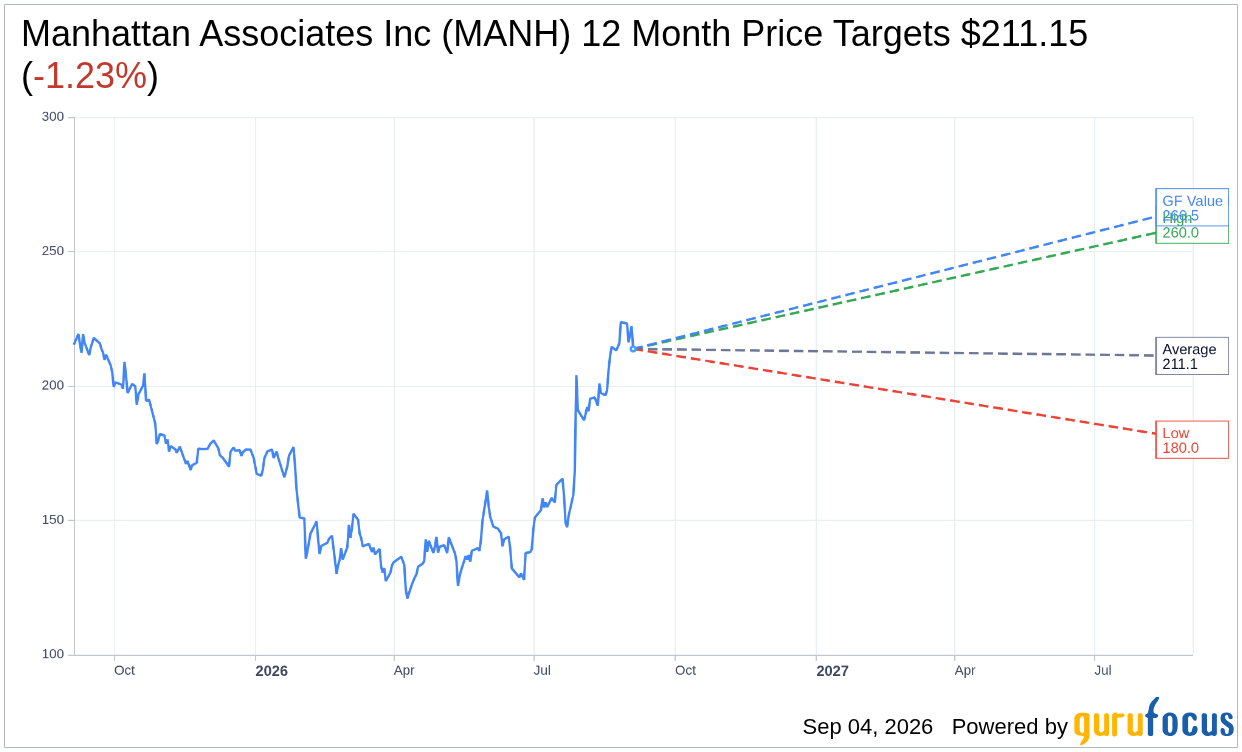This screenshot has height=752, width=1242.
Task: Click the Jul 2027 axis tick label
Action: pyautogui.click(x=1103, y=670)
